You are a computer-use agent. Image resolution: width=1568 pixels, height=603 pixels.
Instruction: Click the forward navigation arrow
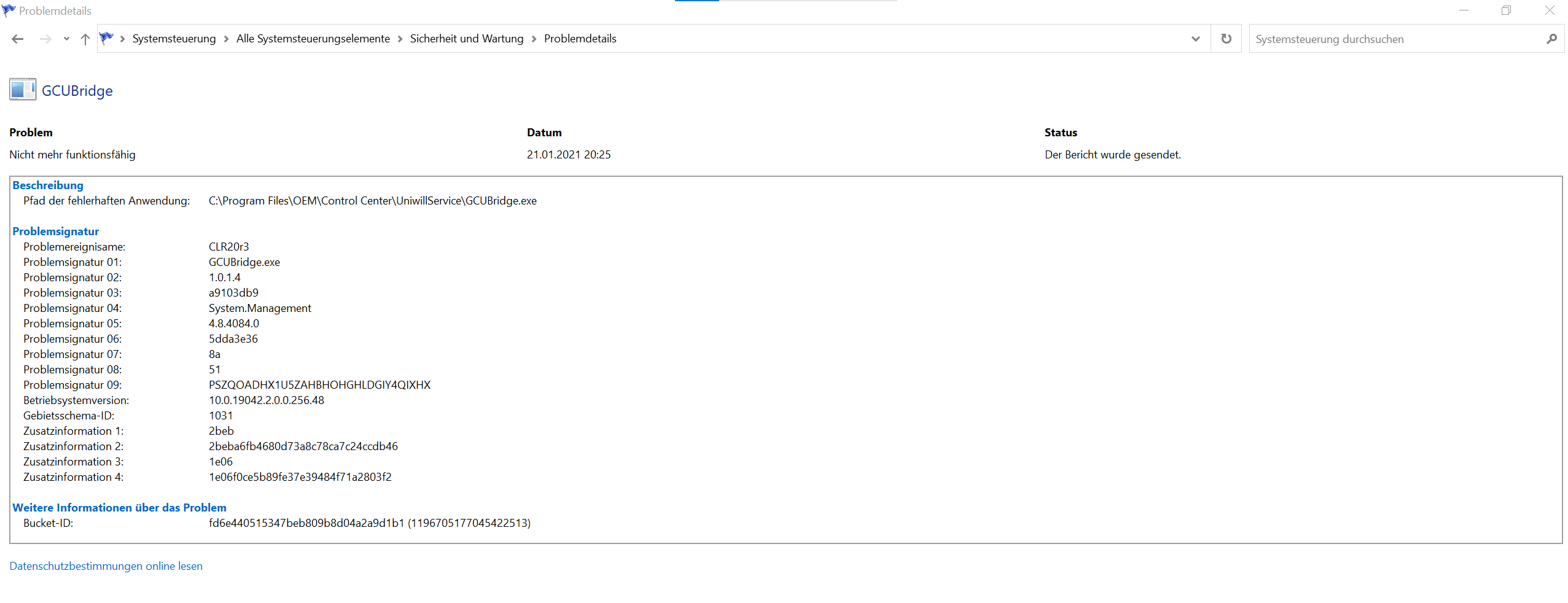coord(45,38)
